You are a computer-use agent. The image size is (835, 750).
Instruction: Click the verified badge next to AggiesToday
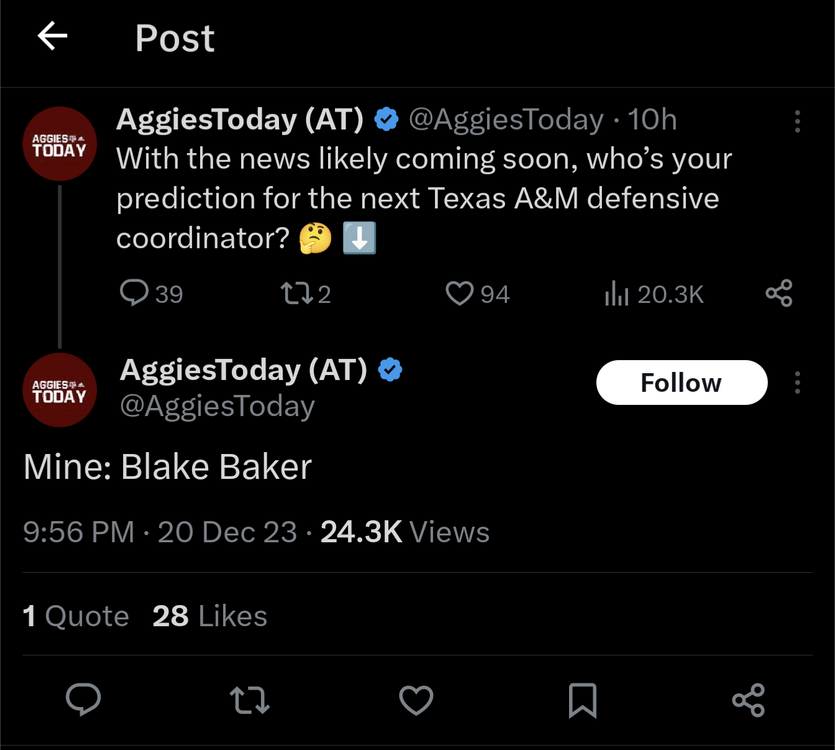(x=386, y=118)
